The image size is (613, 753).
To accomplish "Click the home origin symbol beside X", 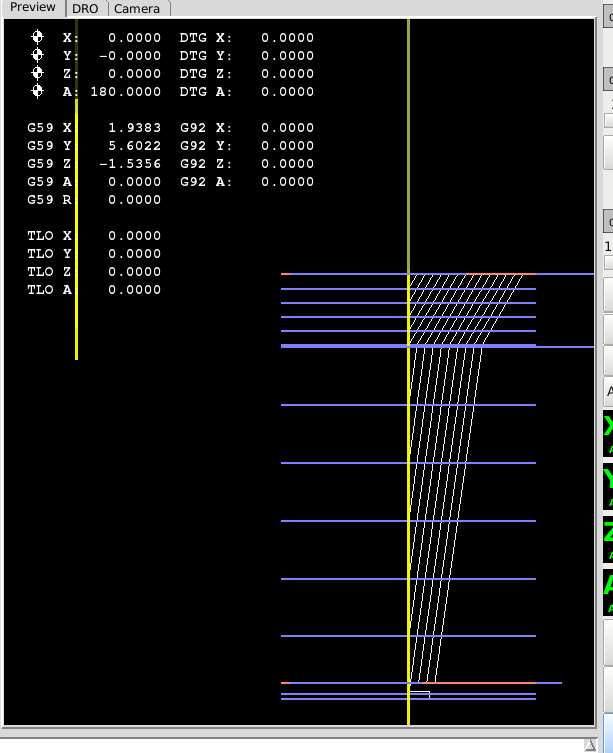I will pyautogui.click(x=38, y=37).
